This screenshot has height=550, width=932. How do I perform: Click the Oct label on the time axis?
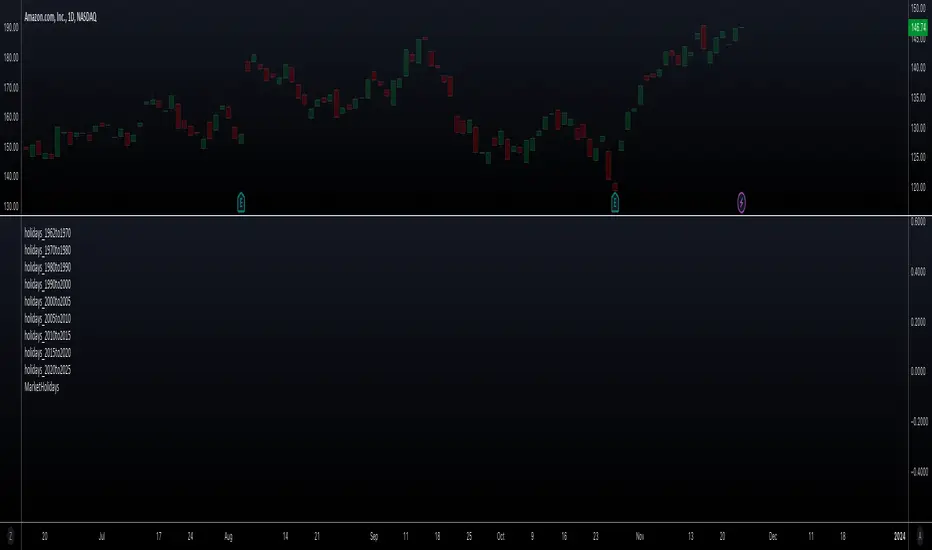(500, 536)
